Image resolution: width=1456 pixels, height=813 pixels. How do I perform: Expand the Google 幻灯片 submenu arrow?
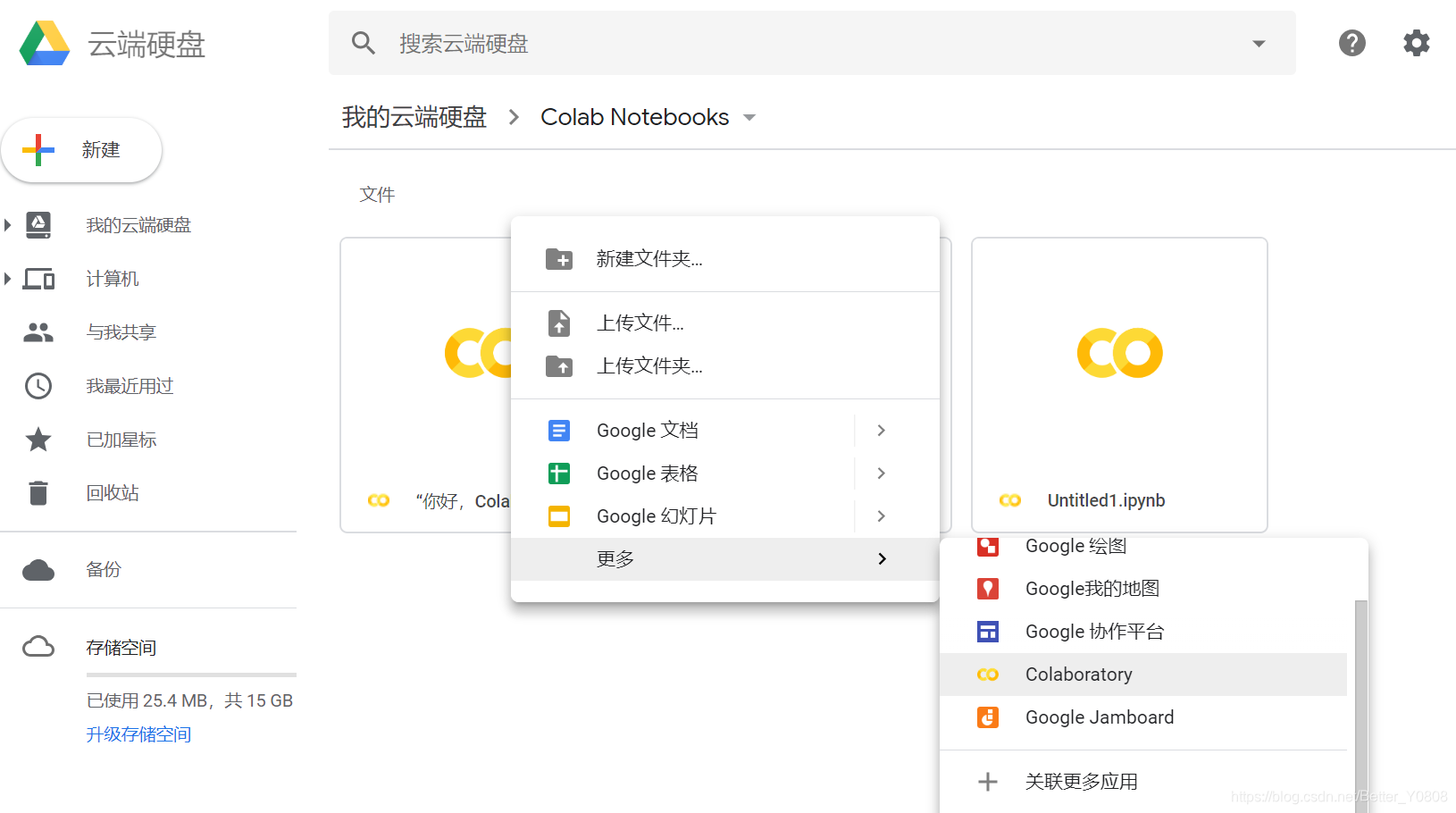882,516
